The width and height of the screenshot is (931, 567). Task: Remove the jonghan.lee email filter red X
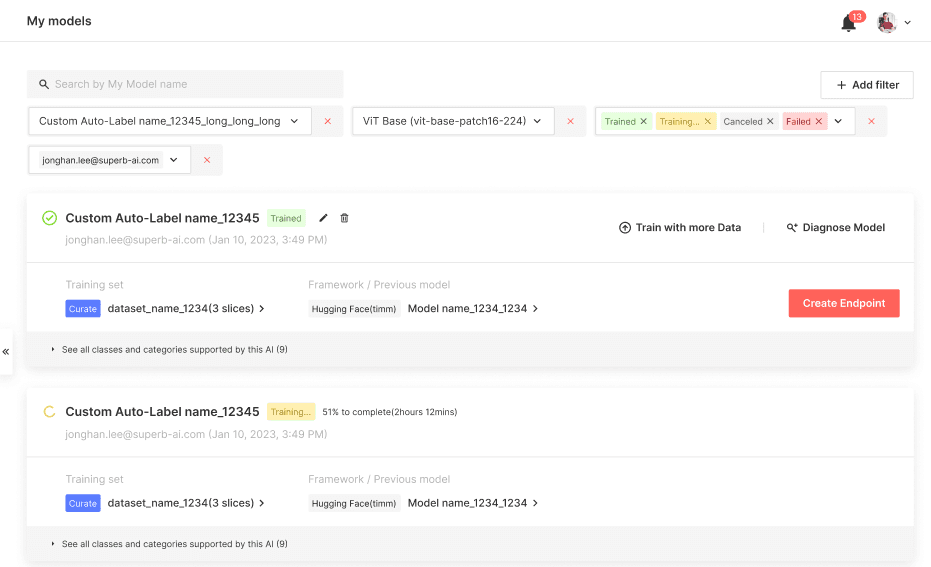click(x=207, y=160)
